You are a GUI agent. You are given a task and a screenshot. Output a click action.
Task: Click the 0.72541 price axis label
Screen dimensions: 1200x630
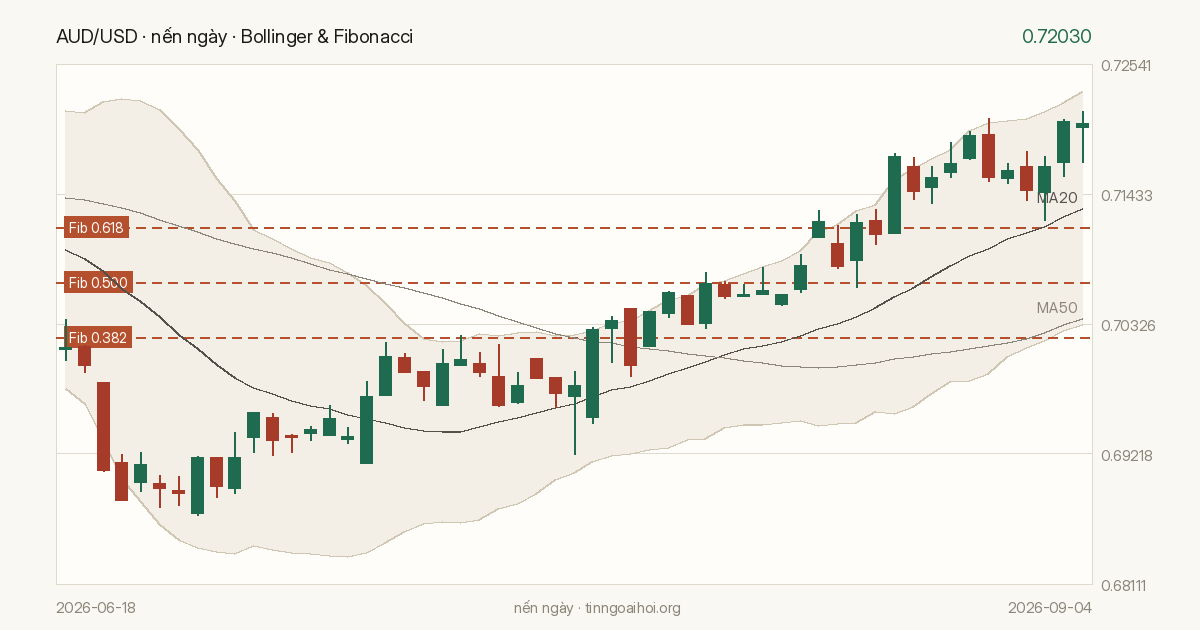[1126, 65]
